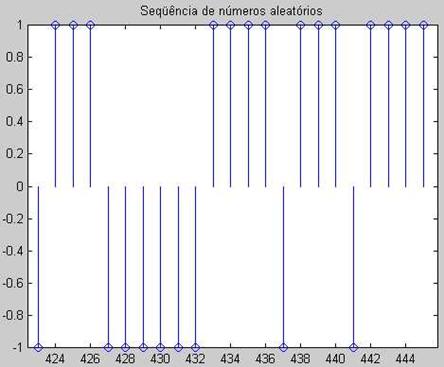The height and width of the screenshot is (367, 444).
Task: Click x-axis tick label "440"
Action: coord(335,359)
